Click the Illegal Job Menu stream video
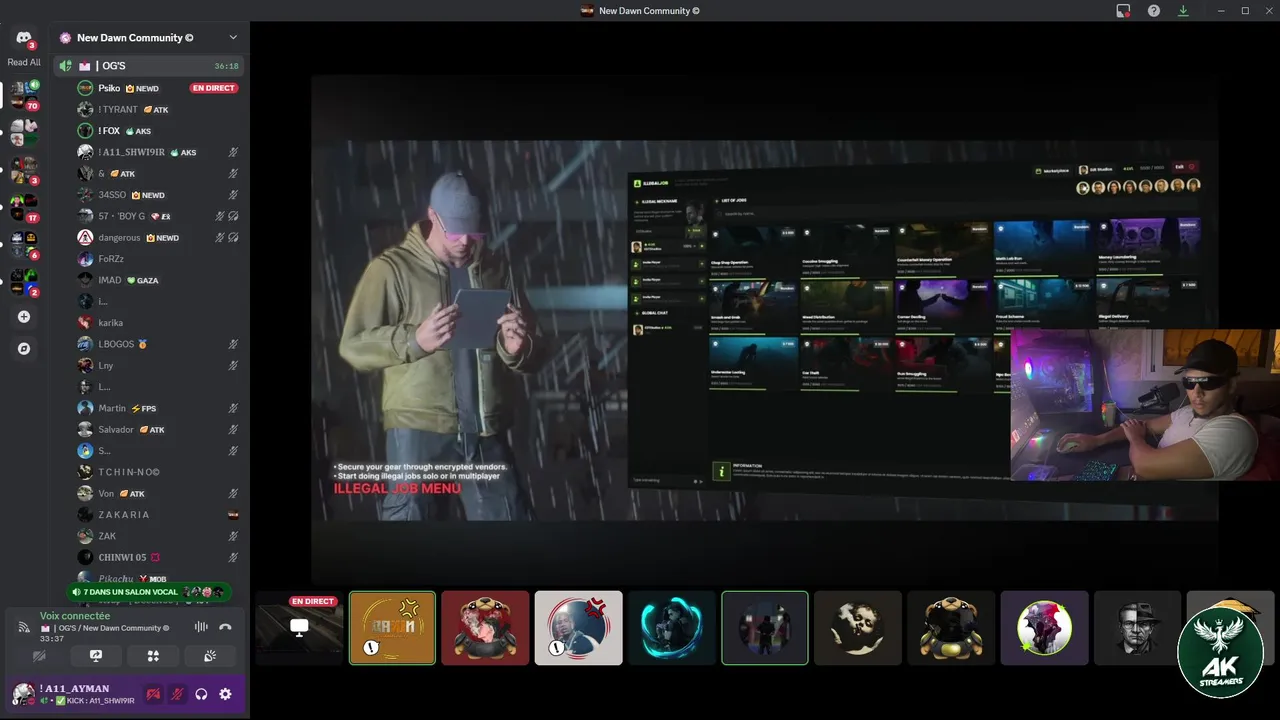 point(765,330)
